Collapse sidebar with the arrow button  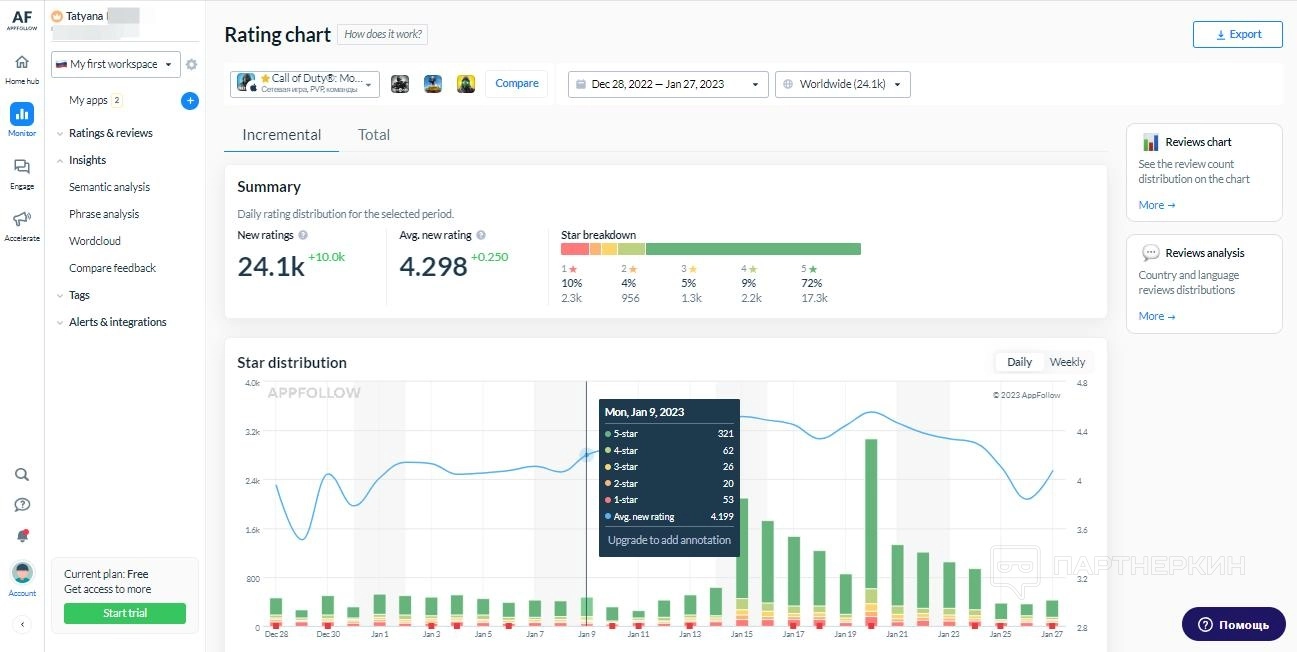[x=22, y=624]
